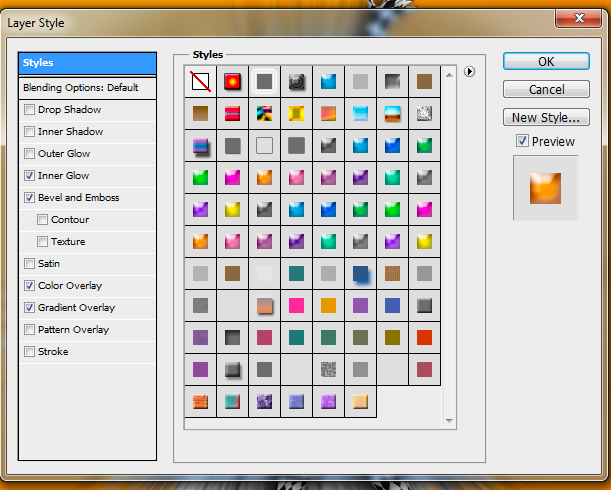Toggle the Preview checkbox

coord(522,141)
